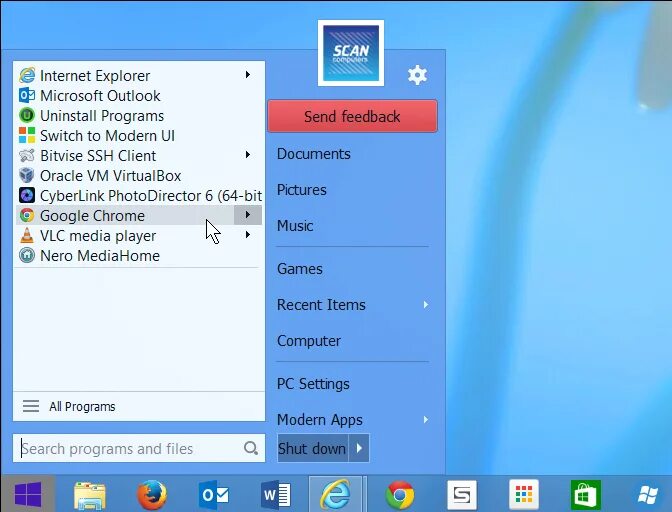Click the colored grid apps icon on taskbar
This screenshot has height=512, width=672.
pyautogui.click(x=524, y=495)
